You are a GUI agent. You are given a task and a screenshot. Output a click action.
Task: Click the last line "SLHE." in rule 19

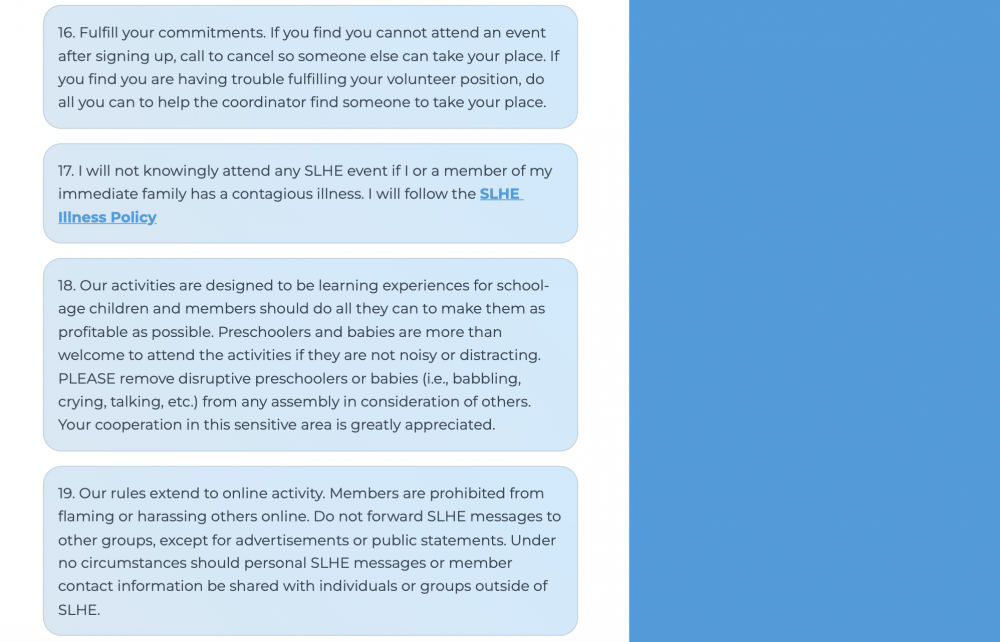[x=79, y=610]
